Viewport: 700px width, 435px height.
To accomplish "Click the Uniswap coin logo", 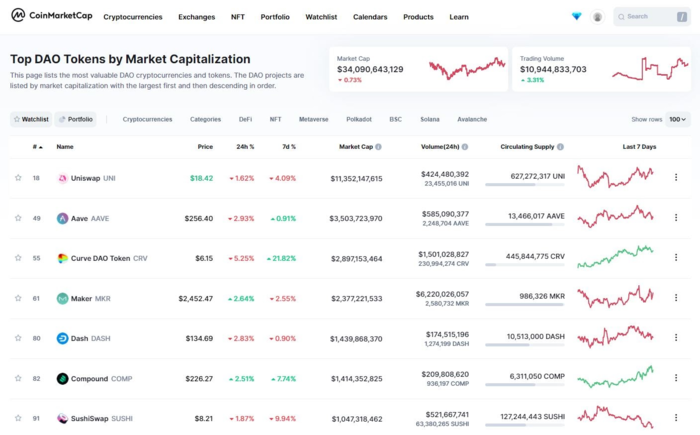I will (x=62, y=178).
